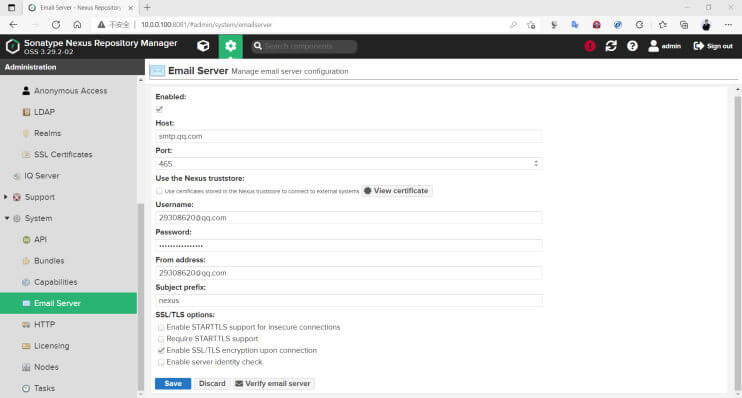Click the From address field
The image size is (742, 398).
(349, 273)
